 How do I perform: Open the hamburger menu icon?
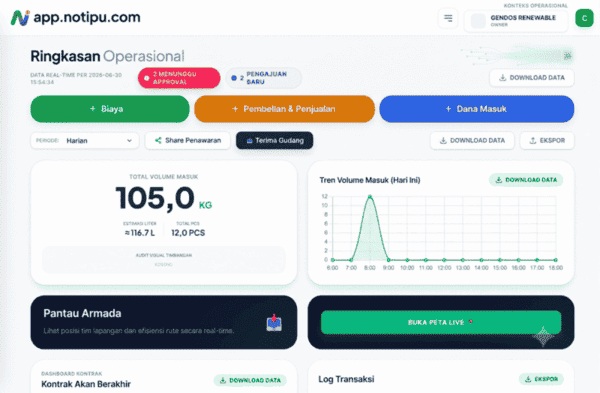[x=448, y=18]
